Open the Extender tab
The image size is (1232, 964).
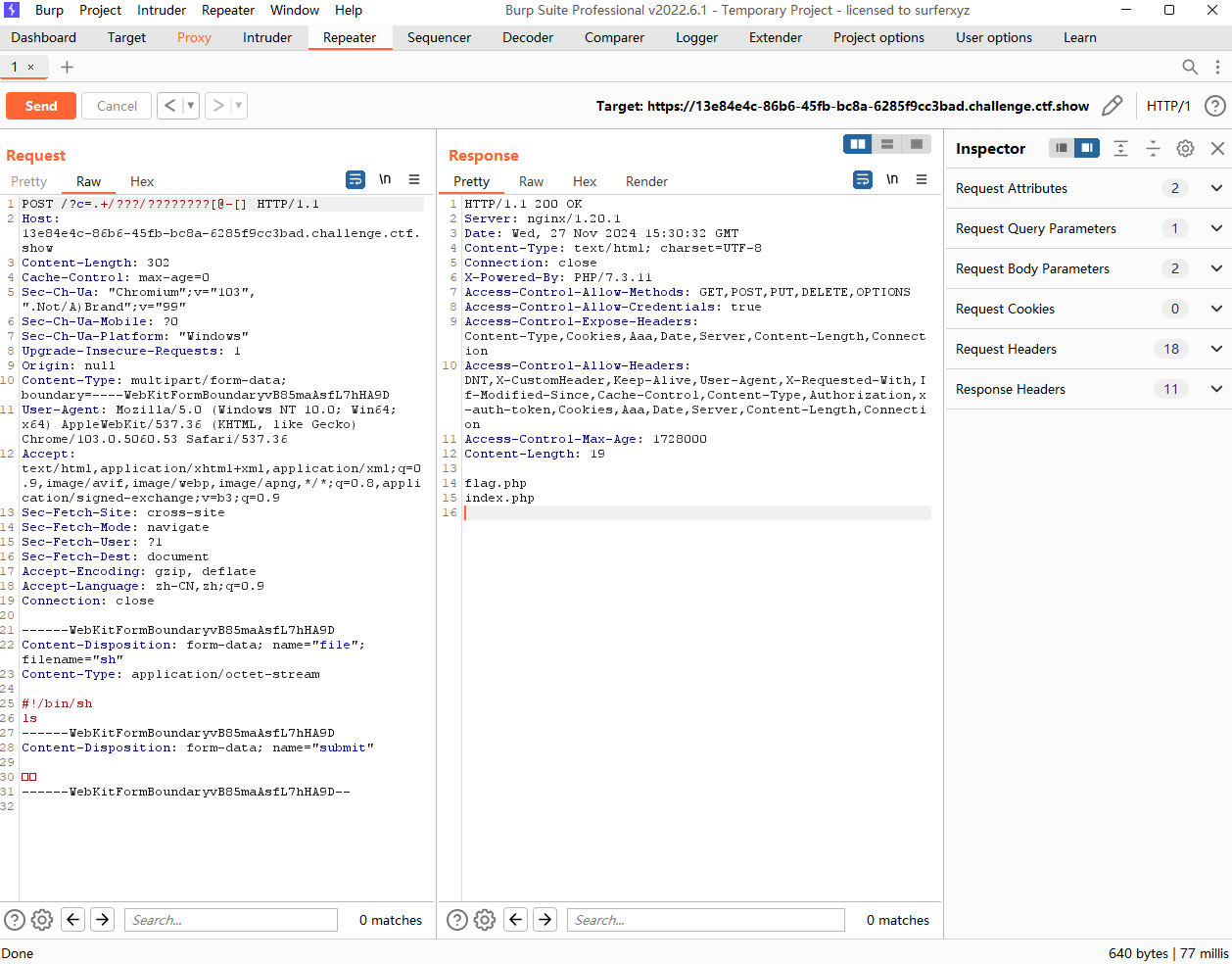[776, 37]
